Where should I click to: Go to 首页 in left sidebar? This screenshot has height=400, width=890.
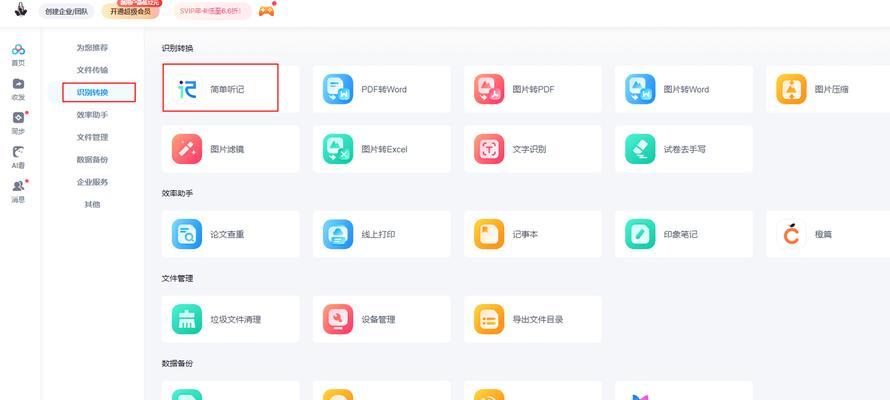click(x=18, y=55)
